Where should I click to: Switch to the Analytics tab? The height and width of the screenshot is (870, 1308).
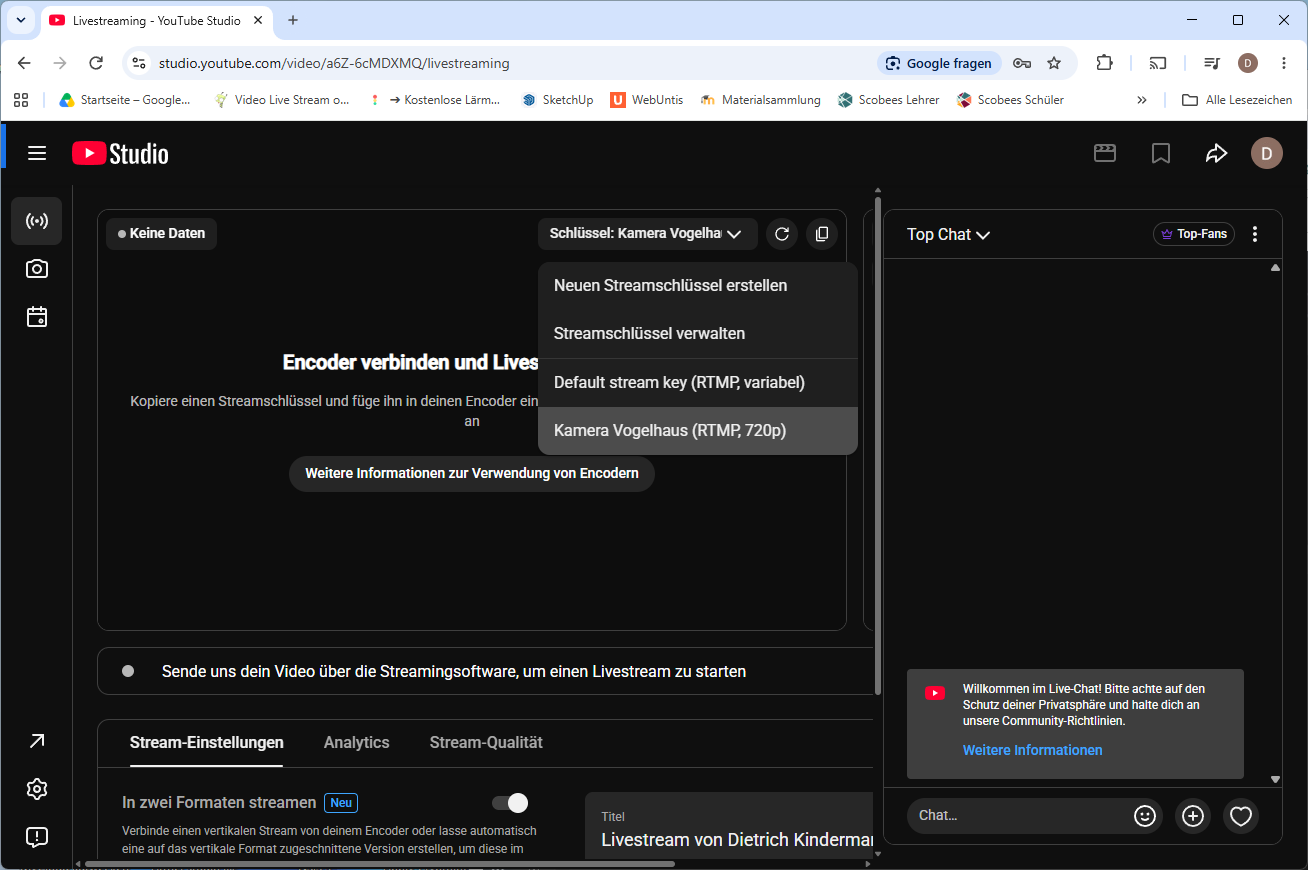pos(357,743)
